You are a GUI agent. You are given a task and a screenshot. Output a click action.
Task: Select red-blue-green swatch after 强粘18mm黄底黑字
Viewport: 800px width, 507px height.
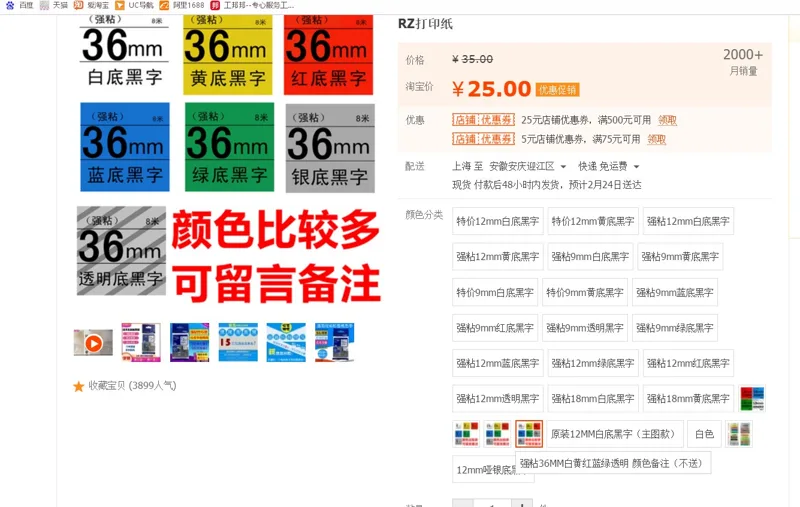click(x=752, y=398)
